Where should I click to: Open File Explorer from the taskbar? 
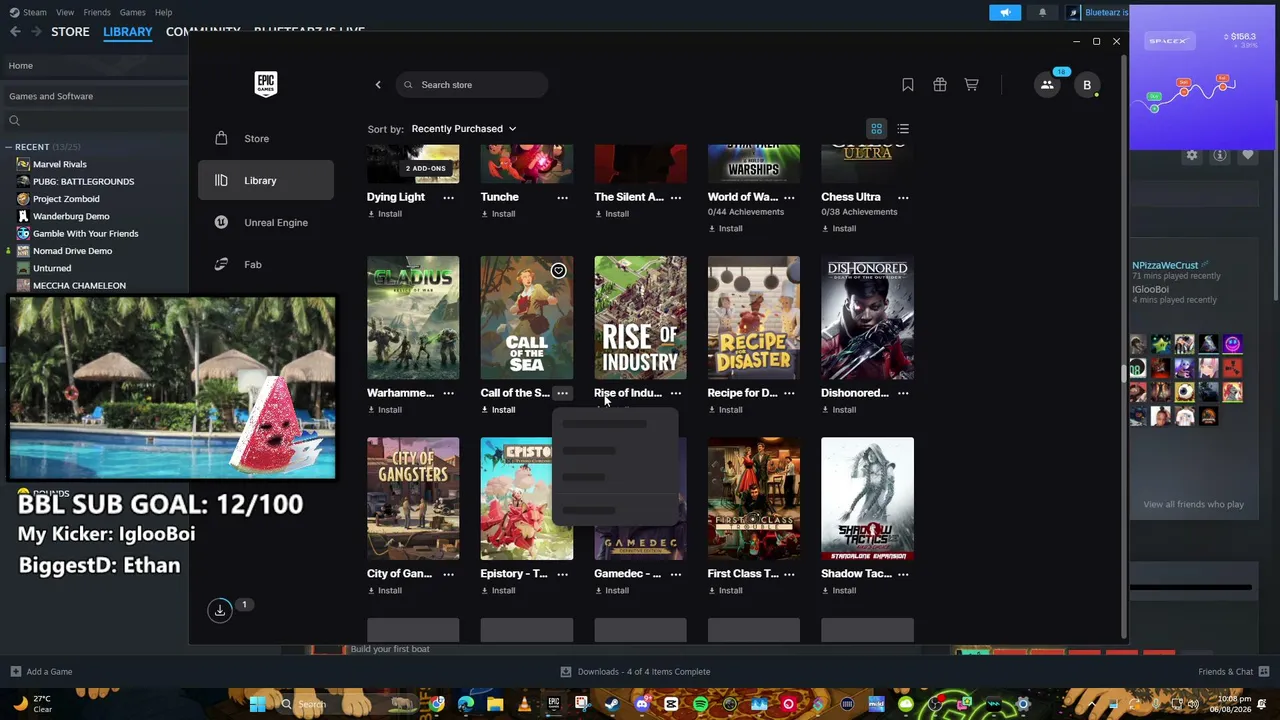pyautogui.click(x=495, y=704)
